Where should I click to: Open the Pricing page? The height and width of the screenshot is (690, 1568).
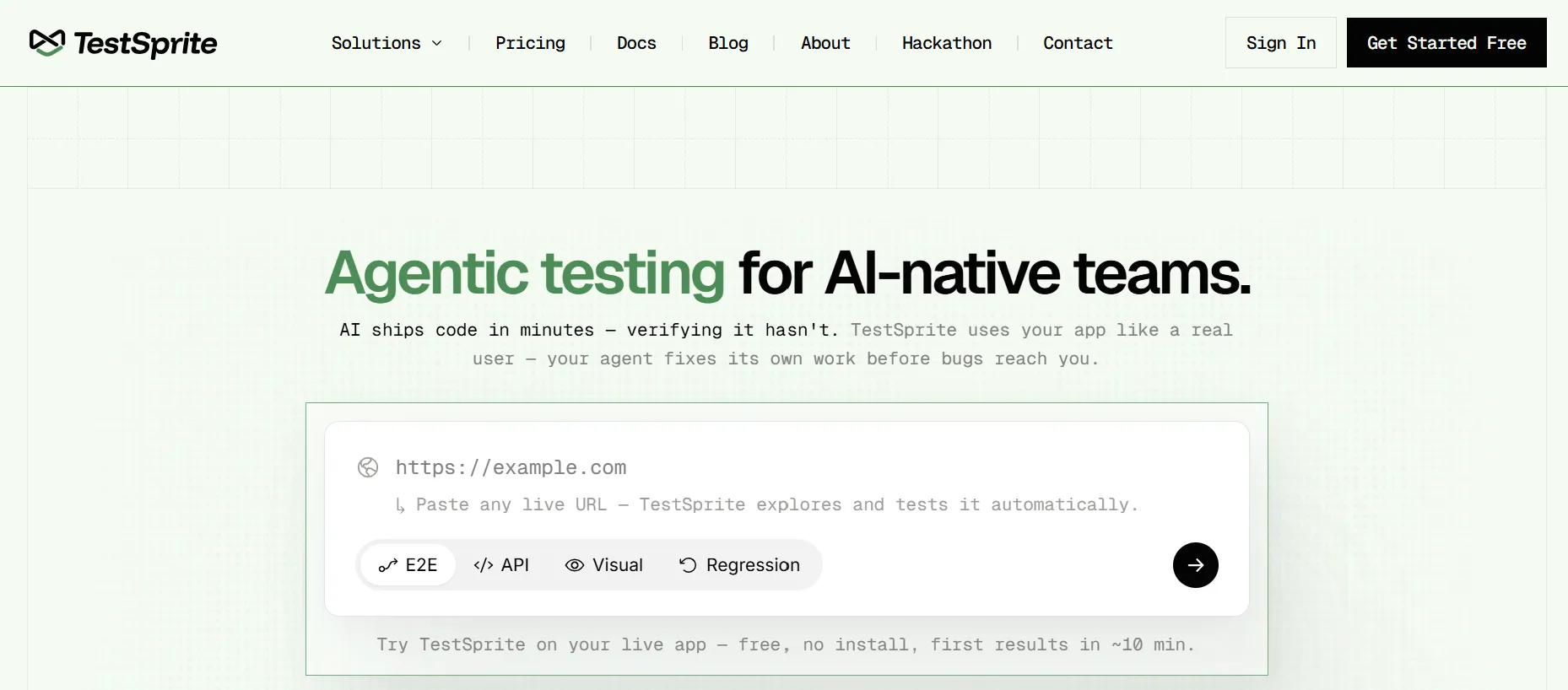pyautogui.click(x=530, y=43)
